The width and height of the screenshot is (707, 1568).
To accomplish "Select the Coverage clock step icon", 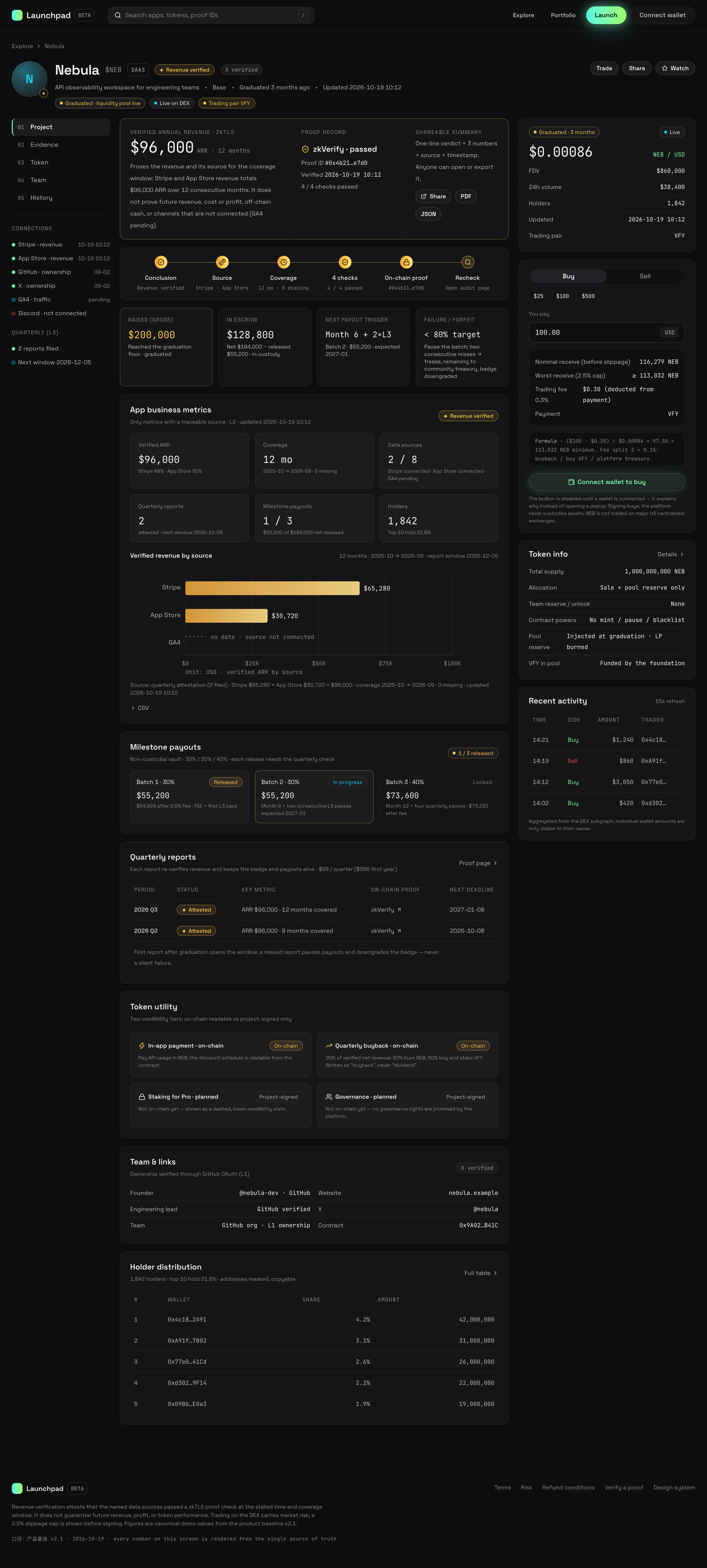I will 284,262.
